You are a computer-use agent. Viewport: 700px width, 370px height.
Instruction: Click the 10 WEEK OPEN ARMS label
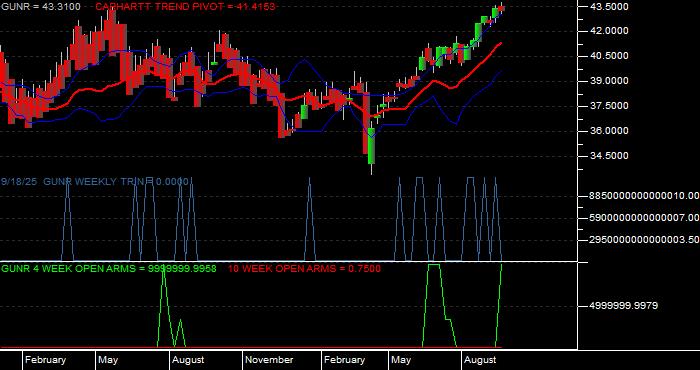click(304, 268)
